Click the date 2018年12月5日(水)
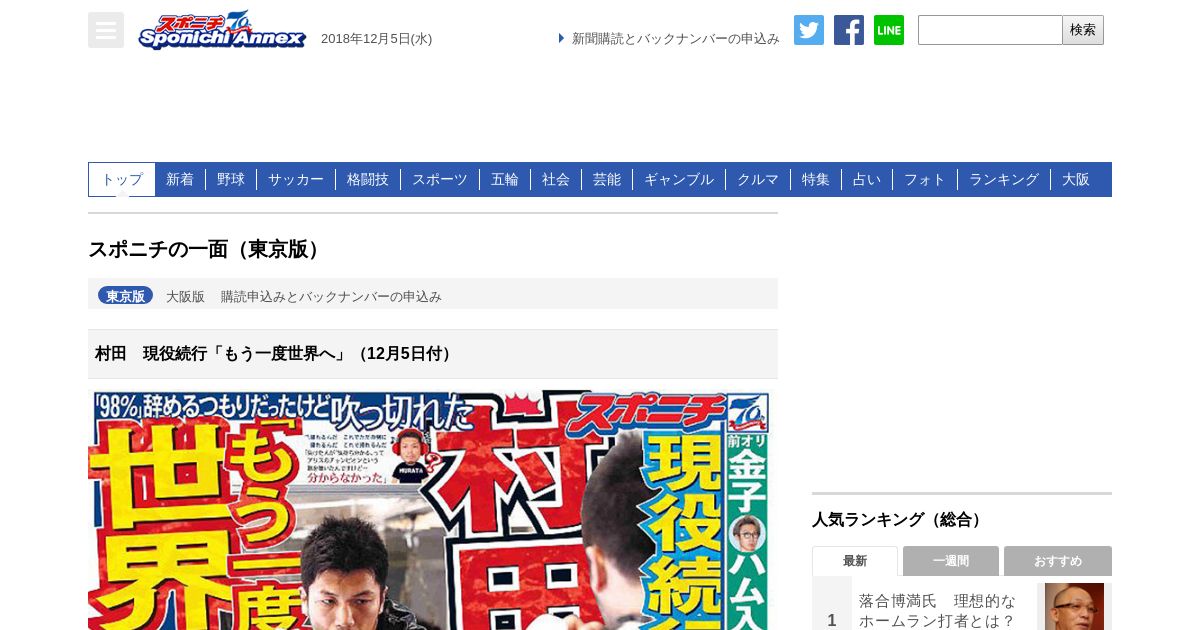This screenshot has width=1200, height=630. tap(376, 39)
